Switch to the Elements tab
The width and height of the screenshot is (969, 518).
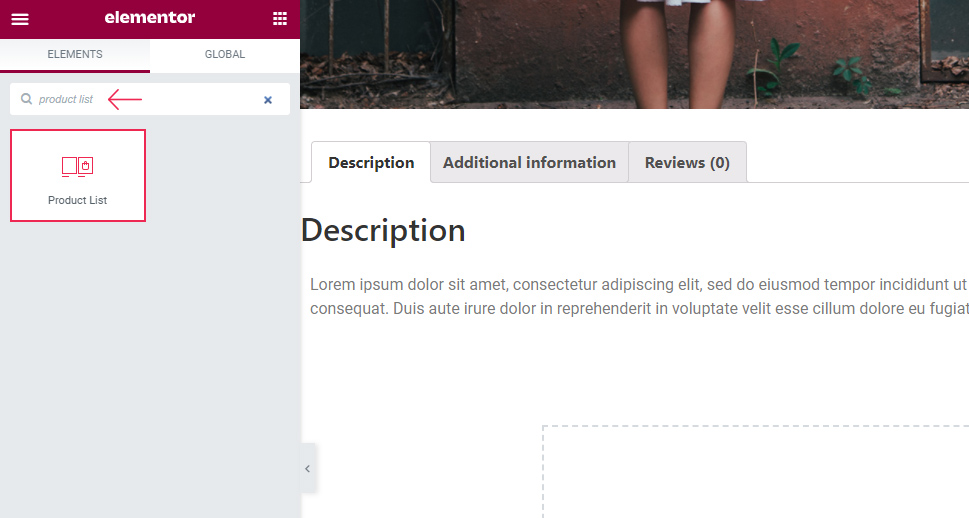75,54
